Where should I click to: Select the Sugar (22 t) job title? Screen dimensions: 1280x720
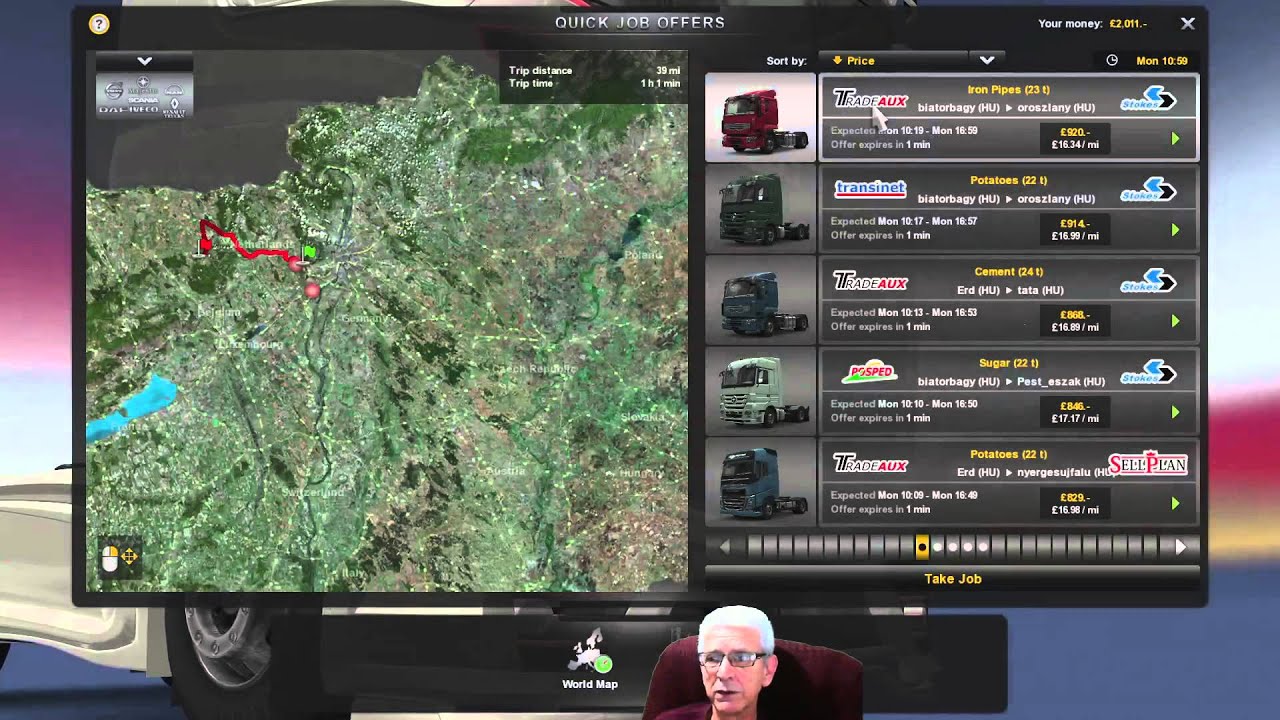coord(1008,363)
